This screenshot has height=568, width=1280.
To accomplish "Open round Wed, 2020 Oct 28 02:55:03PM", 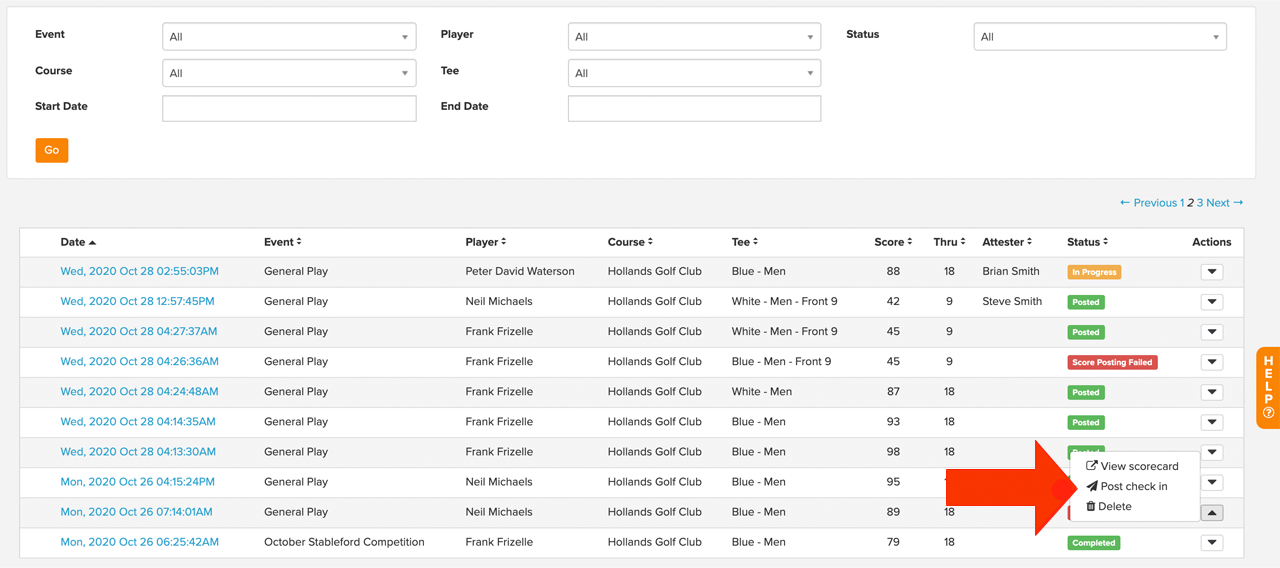I will pos(139,271).
